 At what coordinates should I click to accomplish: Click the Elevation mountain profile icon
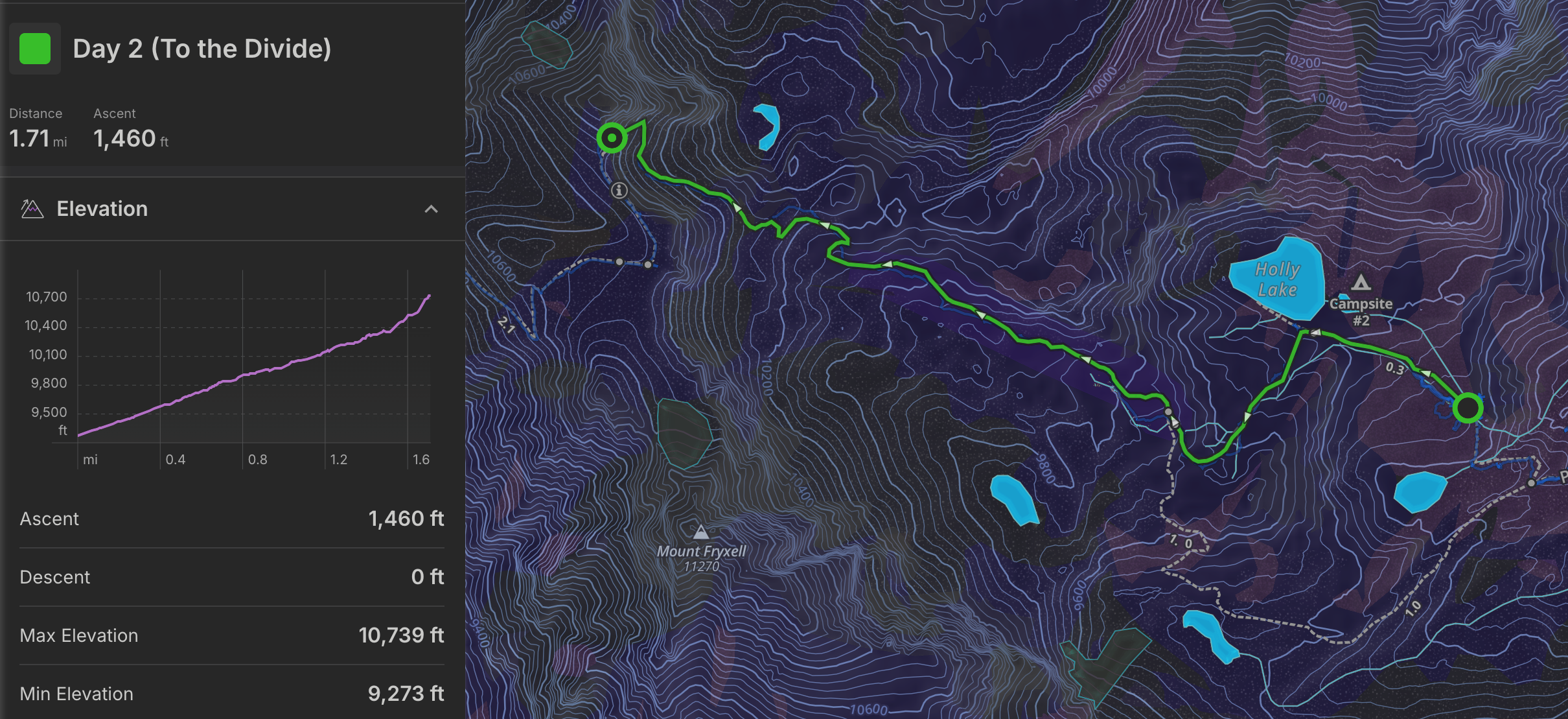point(32,209)
